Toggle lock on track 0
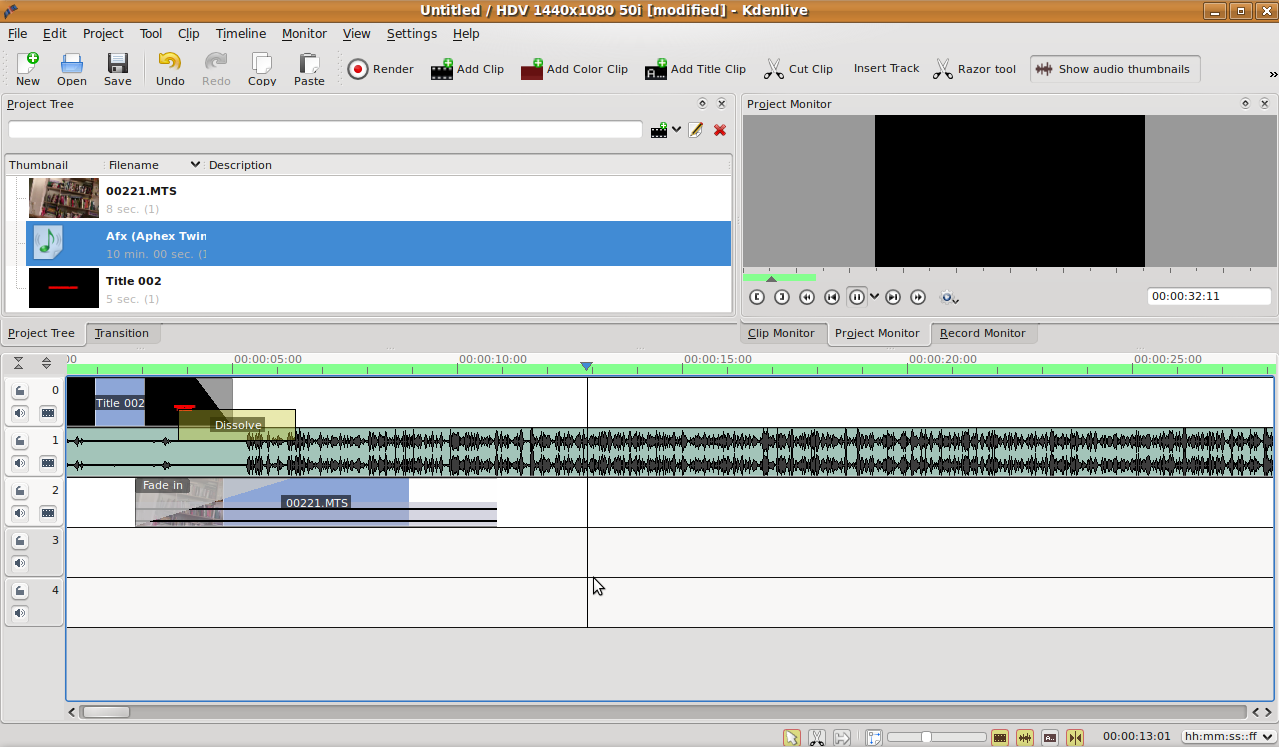 [20, 391]
